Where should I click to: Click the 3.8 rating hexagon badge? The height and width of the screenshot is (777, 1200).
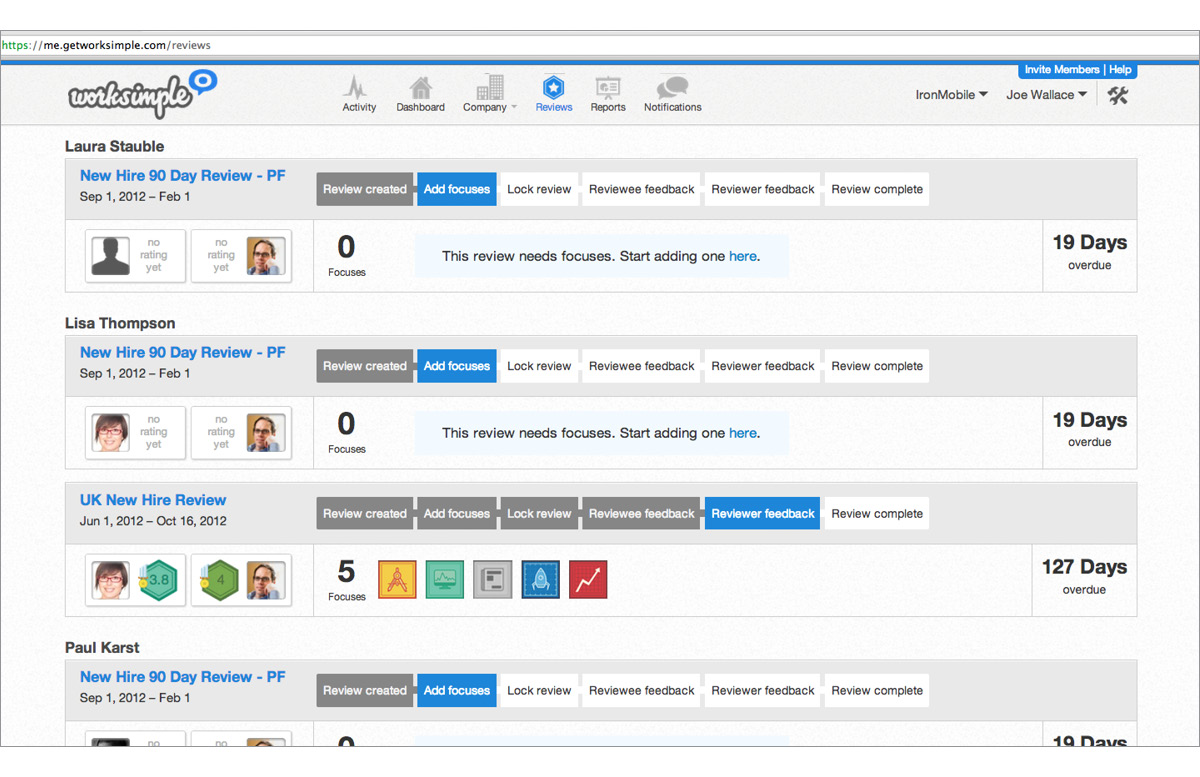(157, 579)
